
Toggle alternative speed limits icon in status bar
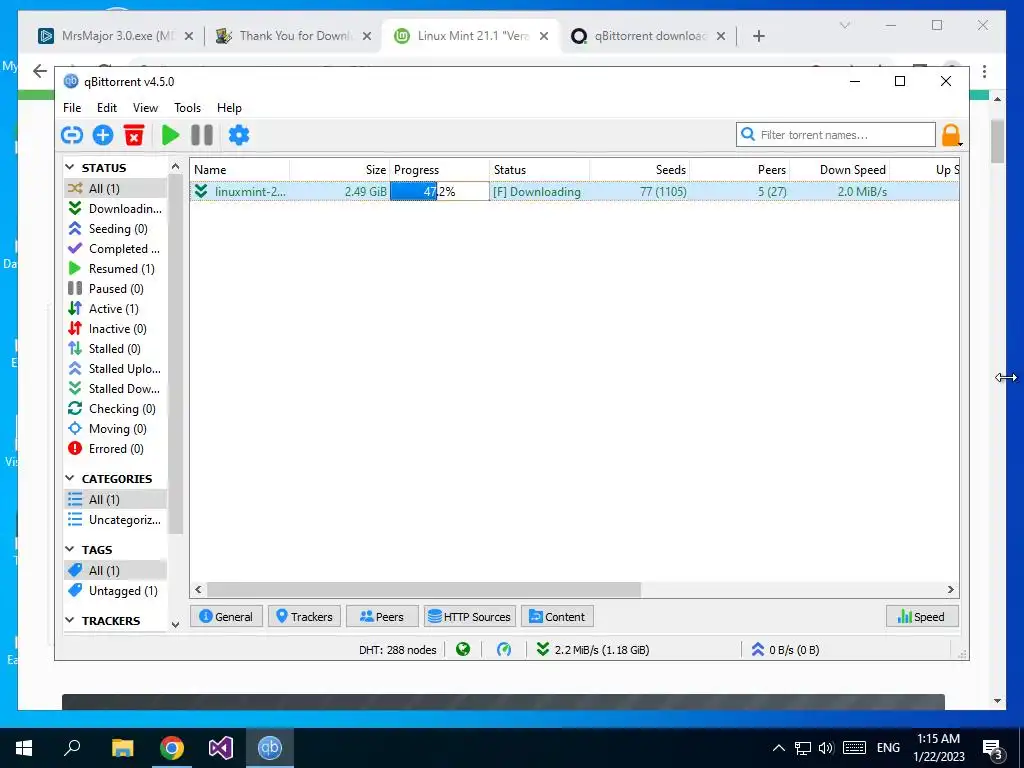tap(504, 649)
